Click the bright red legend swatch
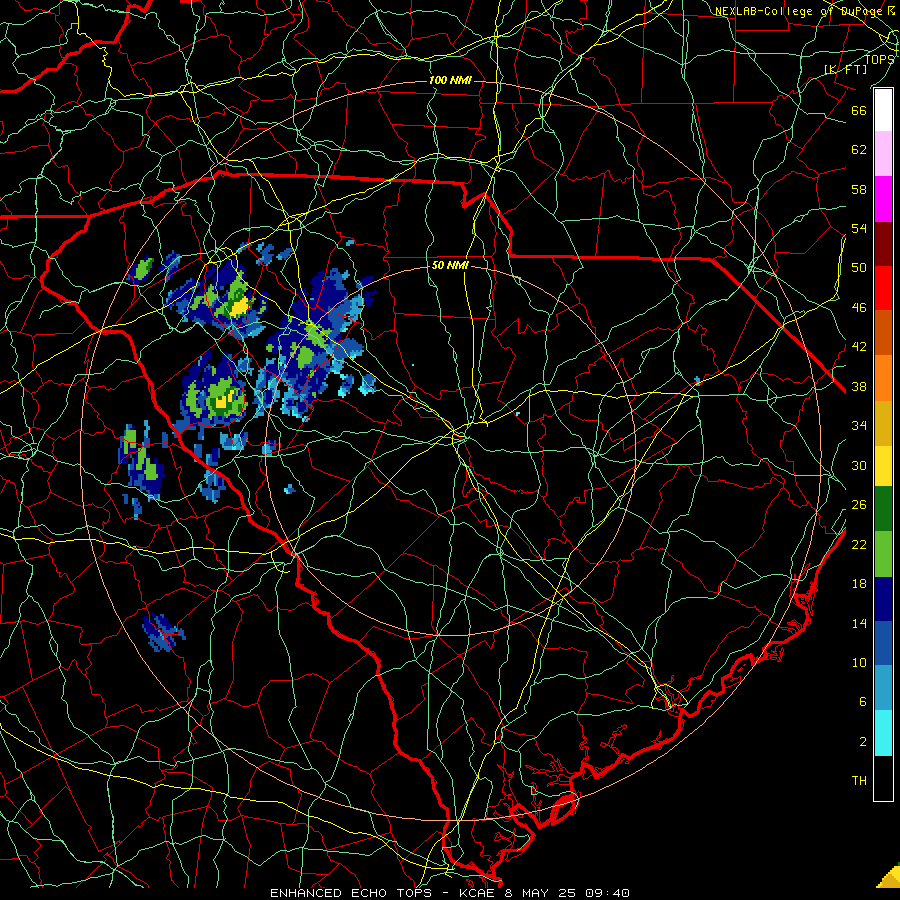This screenshot has height=900, width=900. [883, 288]
